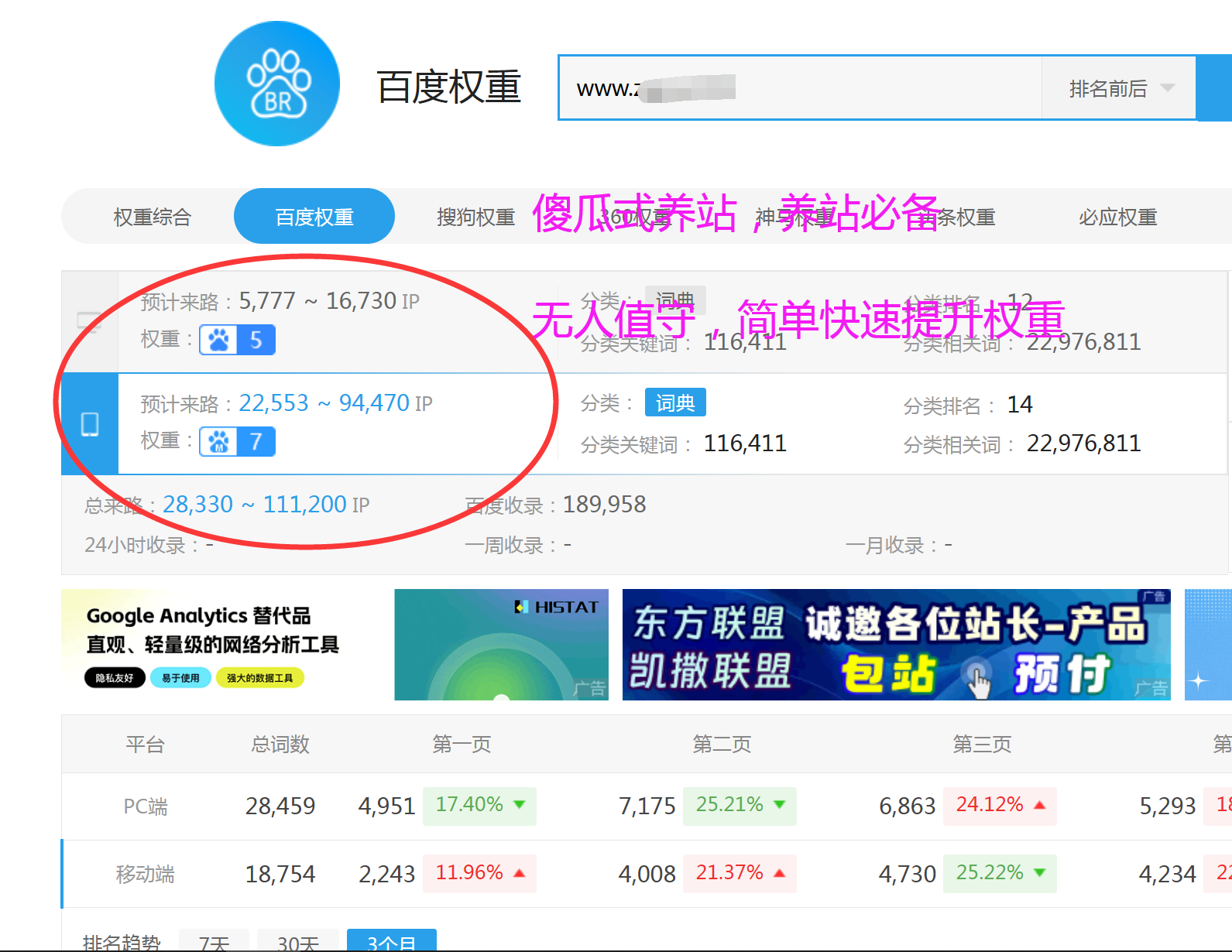Open the 搜狗权重 tab
Image resolution: width=1232 pixels, height=952 pixels.
(475, 217)
